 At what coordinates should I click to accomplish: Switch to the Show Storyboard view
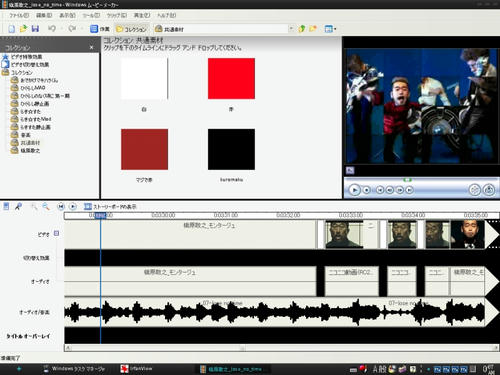tap(110, 207)
